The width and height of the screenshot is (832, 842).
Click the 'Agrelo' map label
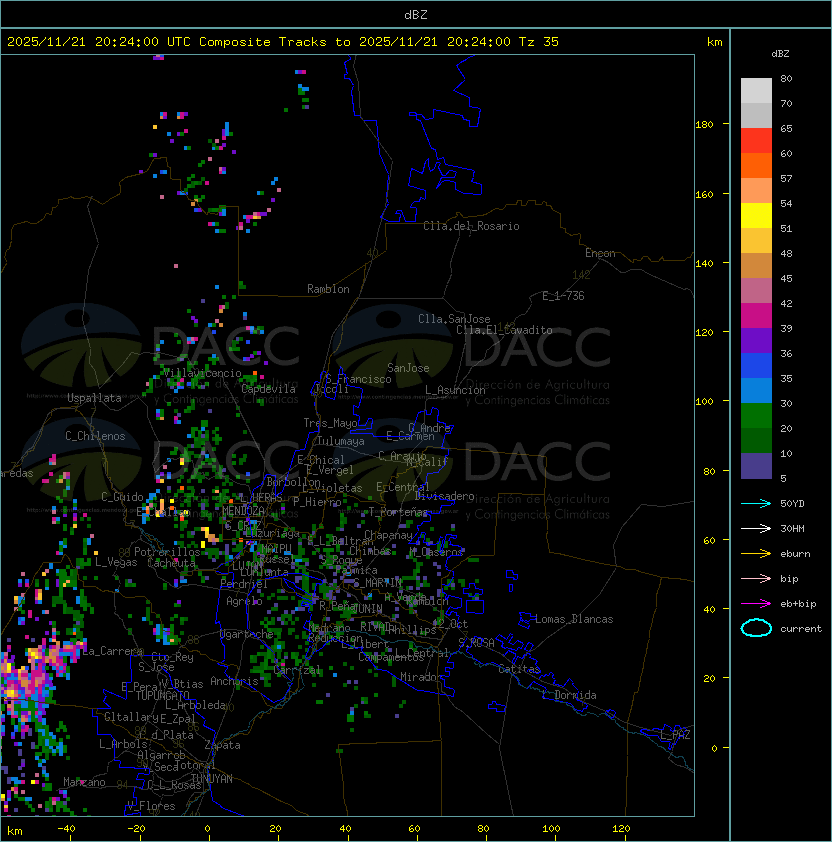[244, 601]
